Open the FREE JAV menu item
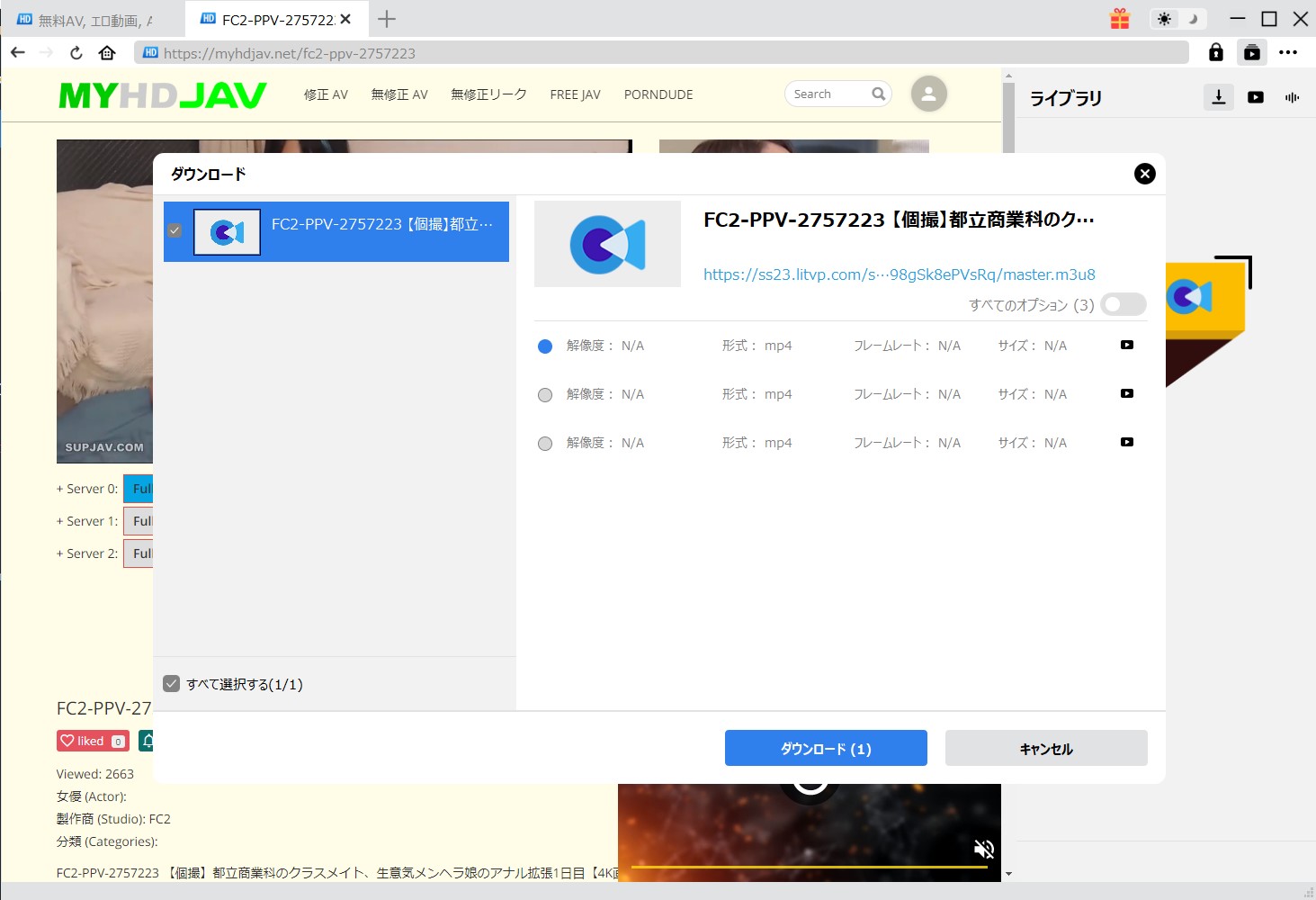Image resolution: width=1316 pixels, height=900 pixels. tap(575, 94)
